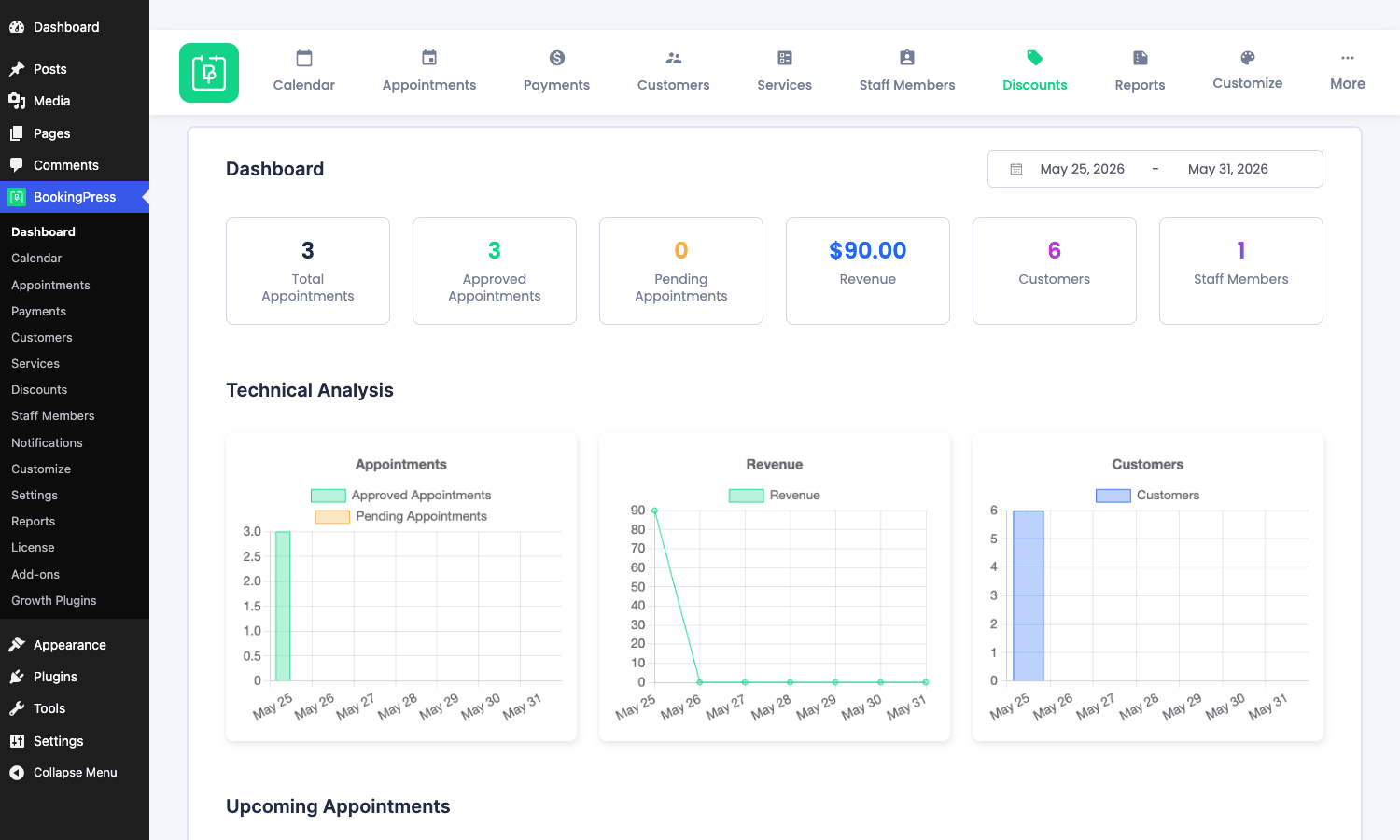Toggle Pending Appointments legend in chart
1400x840 pixels.
click(401, 516)
